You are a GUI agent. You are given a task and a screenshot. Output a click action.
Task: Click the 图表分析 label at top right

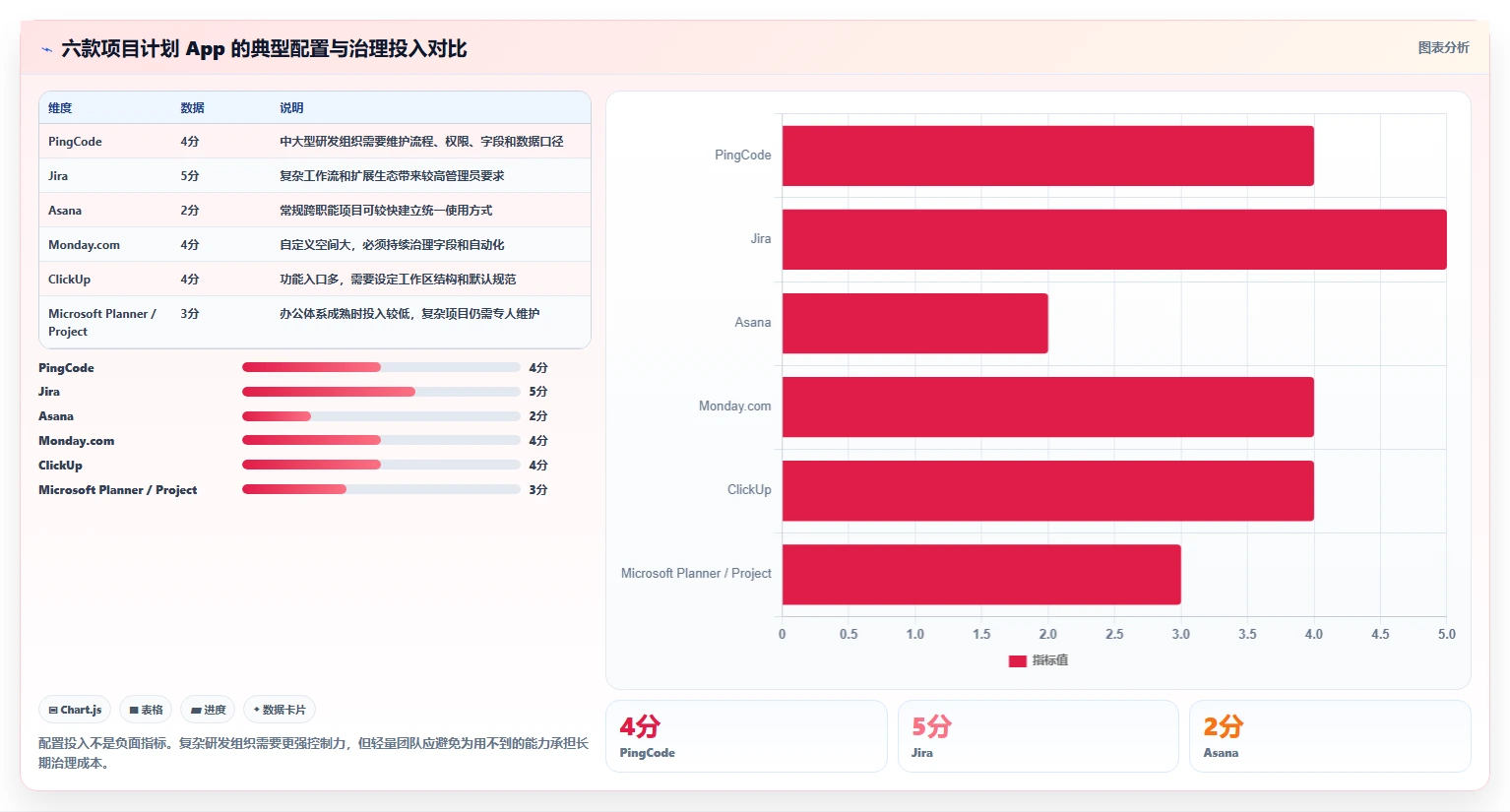tap(1443, 47)
